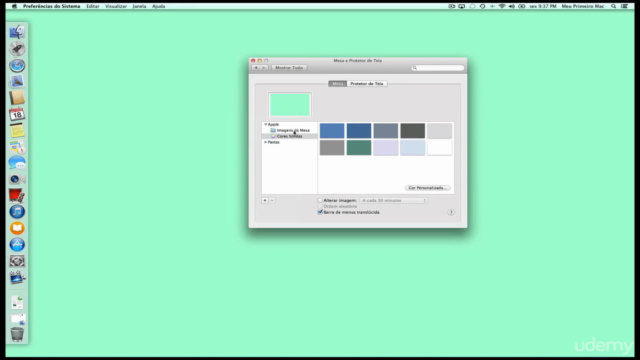Open FaceTime camera icon in Dock
This screenshot has width=640, height=360.
tap(17, 179)
